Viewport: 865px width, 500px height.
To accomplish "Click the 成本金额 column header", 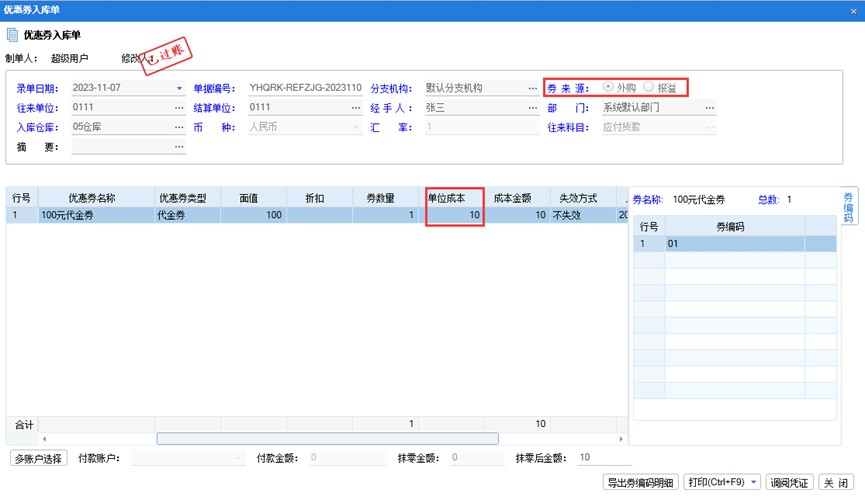I will click(x=517, y=198).
